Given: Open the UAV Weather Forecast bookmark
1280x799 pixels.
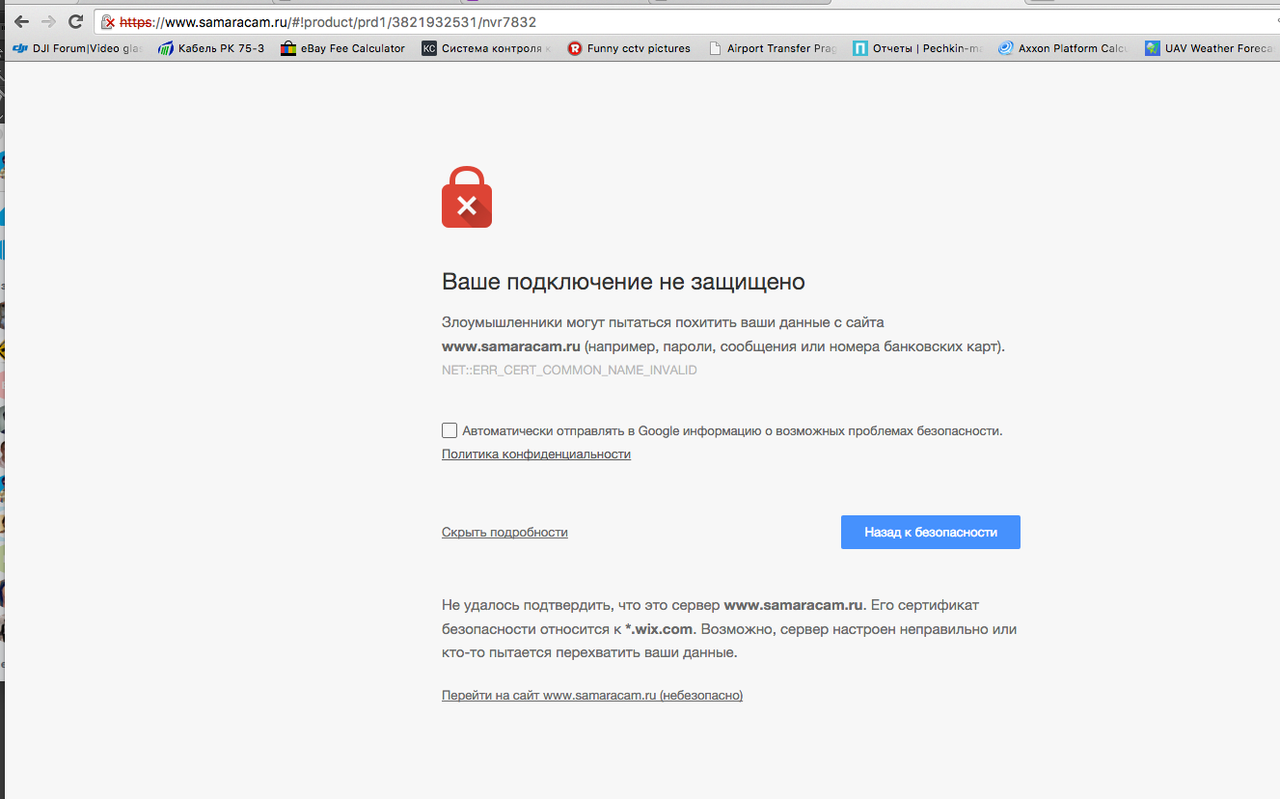Looking at the screenshot, I should (x=1209, y=48).
